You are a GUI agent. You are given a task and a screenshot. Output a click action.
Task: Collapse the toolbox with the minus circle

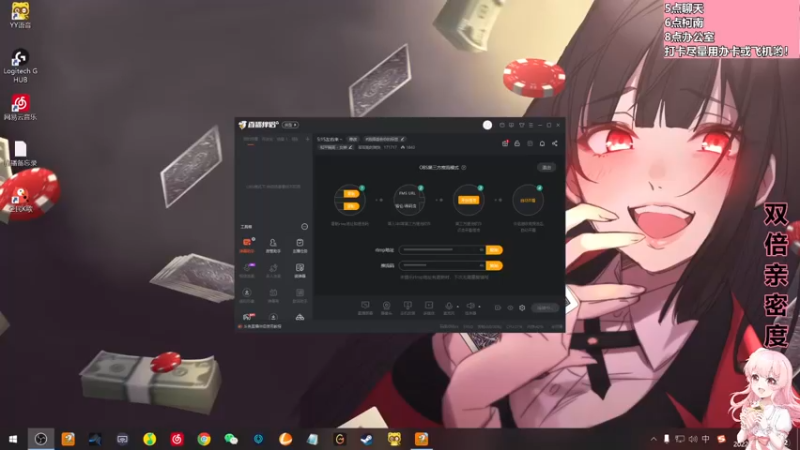[305, 227]
